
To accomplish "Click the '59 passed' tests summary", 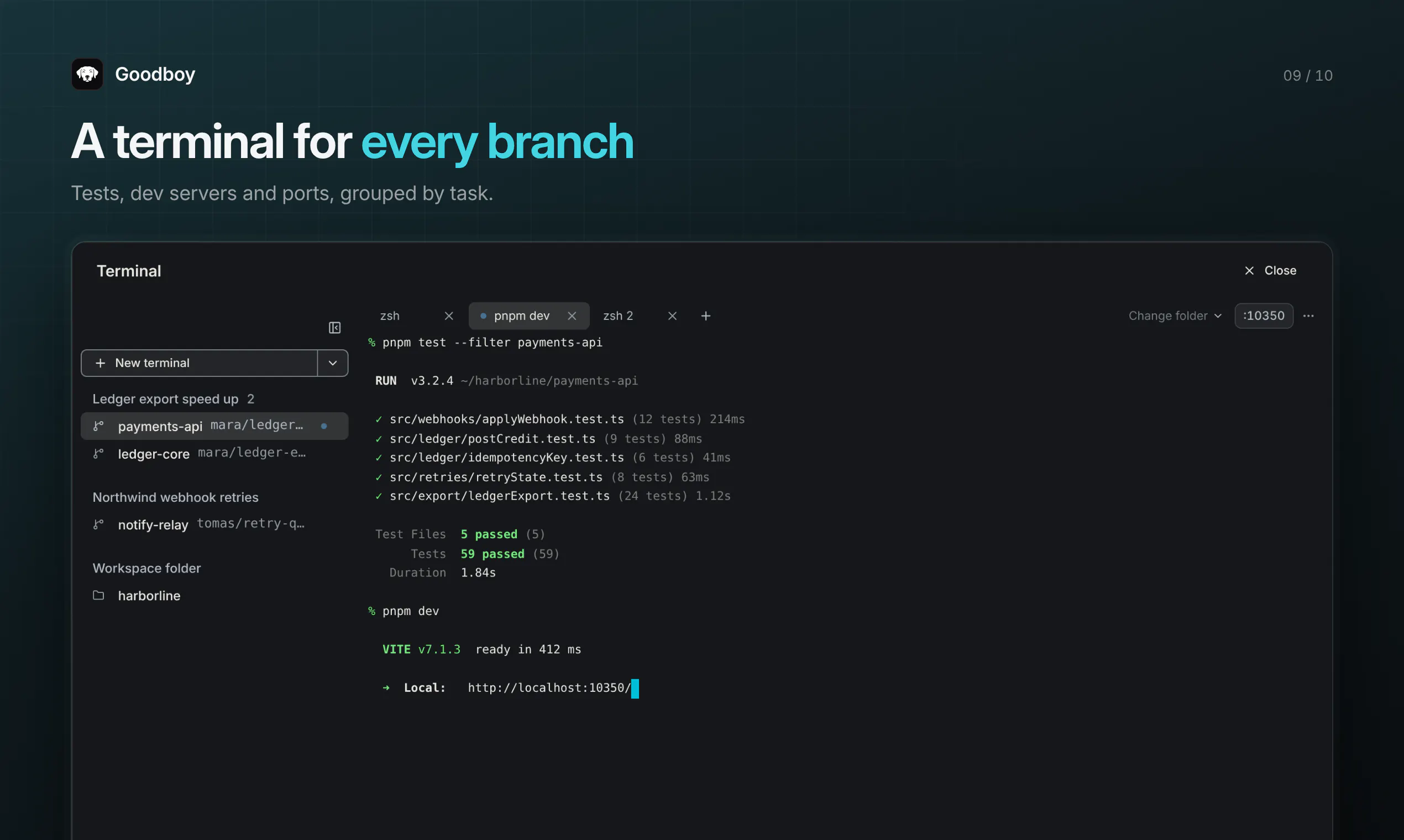I will 493,554.
